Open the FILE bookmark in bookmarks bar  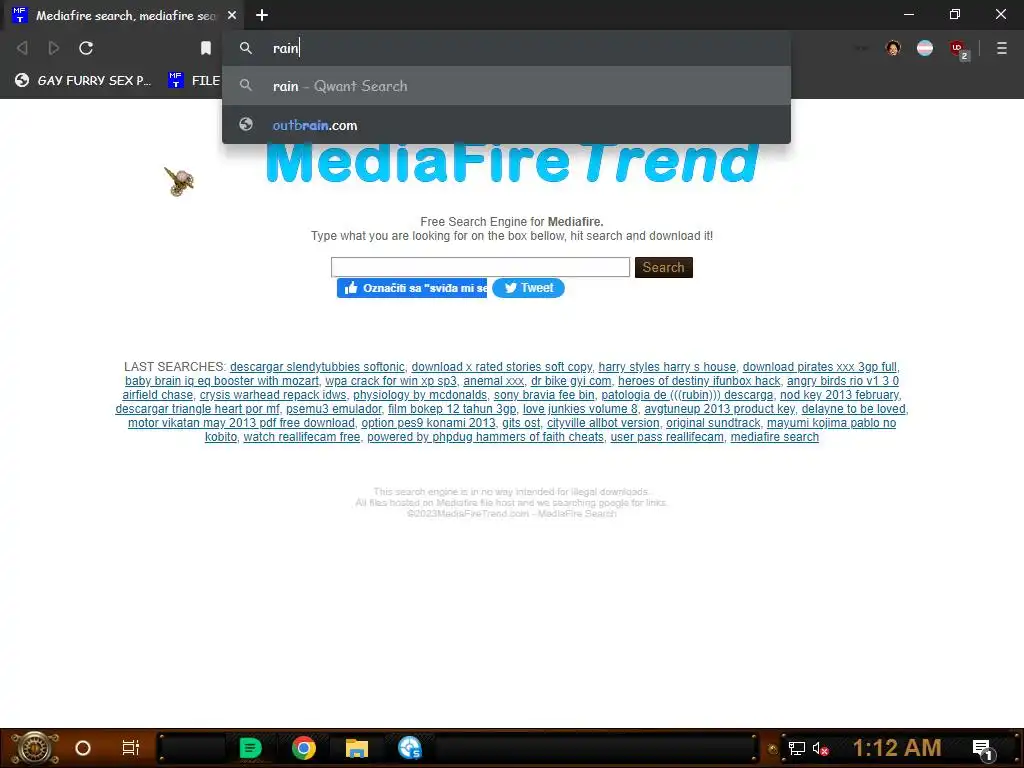pyautogui.click(x=194, y=80)
